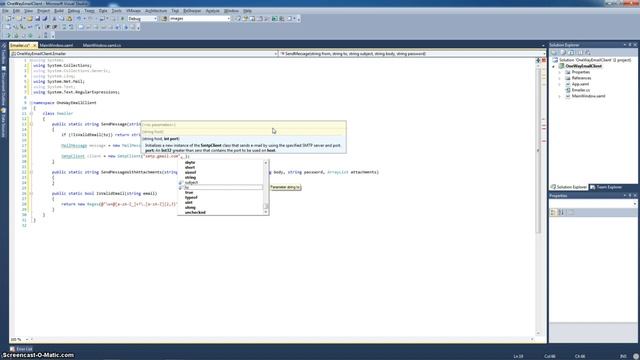The height and width of the screenshot is (360, 640).
Task: Select 'to' in the IntelliSense list
Action: [221, 187]
